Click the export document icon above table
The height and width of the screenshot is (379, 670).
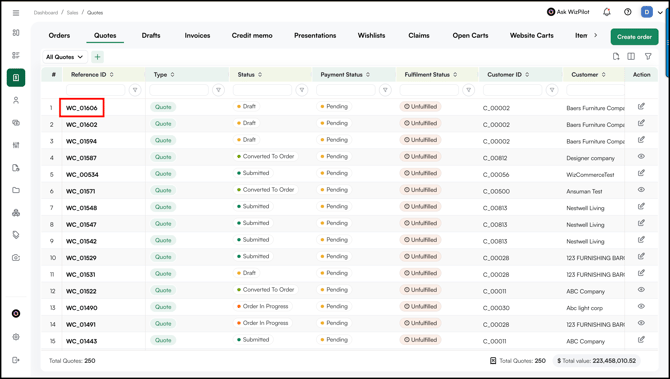616,56
